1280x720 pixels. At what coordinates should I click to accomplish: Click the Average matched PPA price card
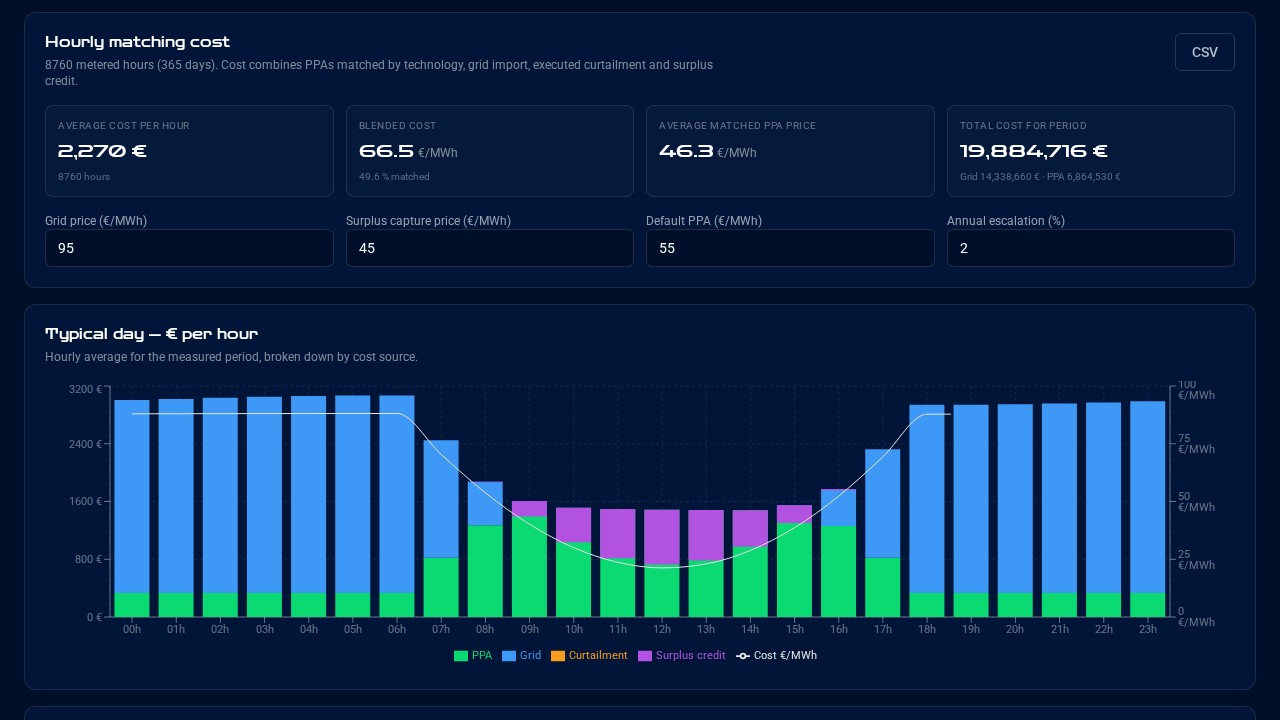tap(790, 151)
